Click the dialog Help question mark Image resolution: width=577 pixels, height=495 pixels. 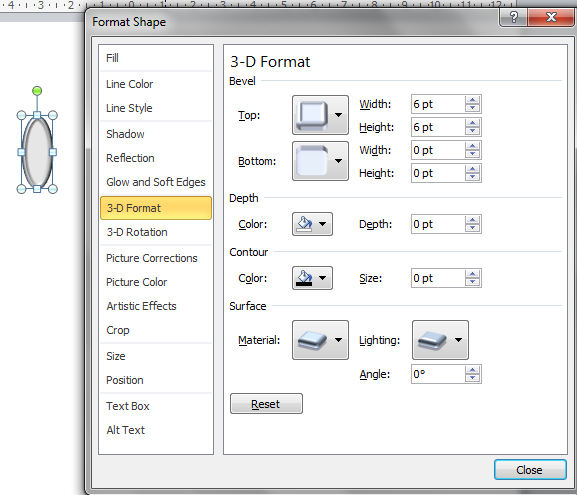pyautogui.click(x=513, y=17)
